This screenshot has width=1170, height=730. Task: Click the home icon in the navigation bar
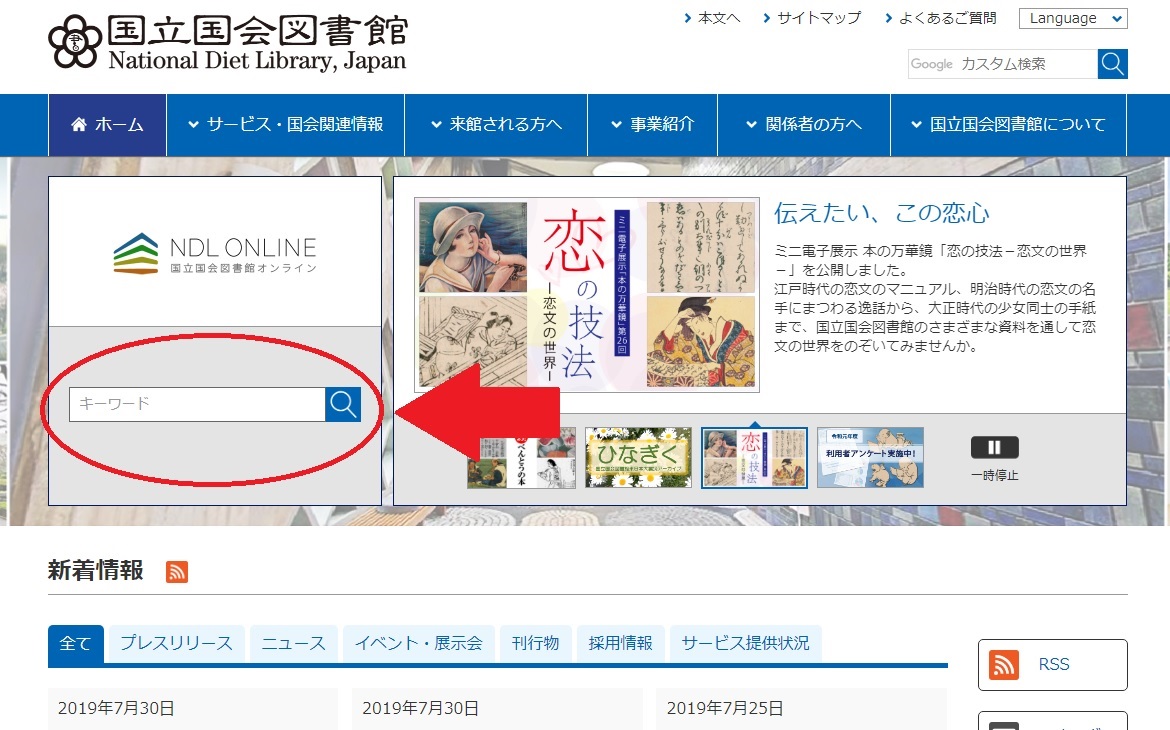pos(78,125)
